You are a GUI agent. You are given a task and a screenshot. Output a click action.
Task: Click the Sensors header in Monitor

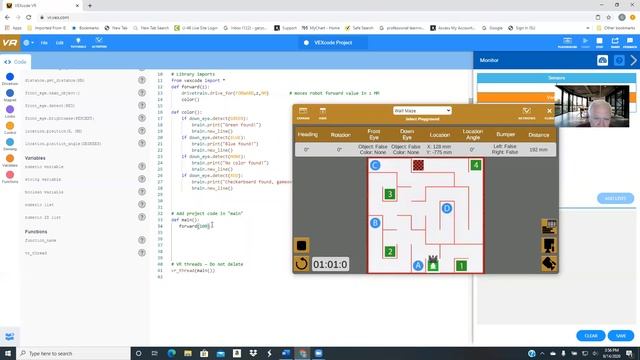coord(556,78)
